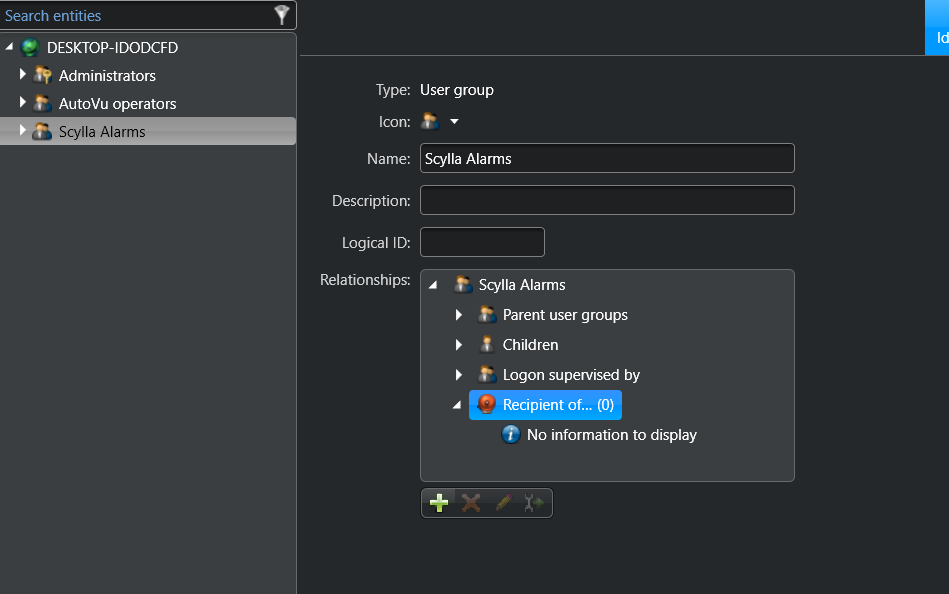Click the green plus add relationship icon
This screenshot has height=594, width=949.
click(x=438, y=503)
